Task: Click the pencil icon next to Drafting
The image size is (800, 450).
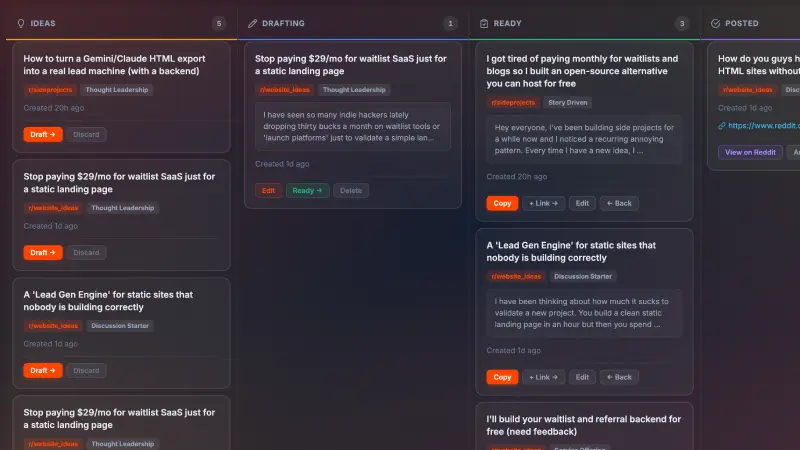Action: click(x=252, y=23)
